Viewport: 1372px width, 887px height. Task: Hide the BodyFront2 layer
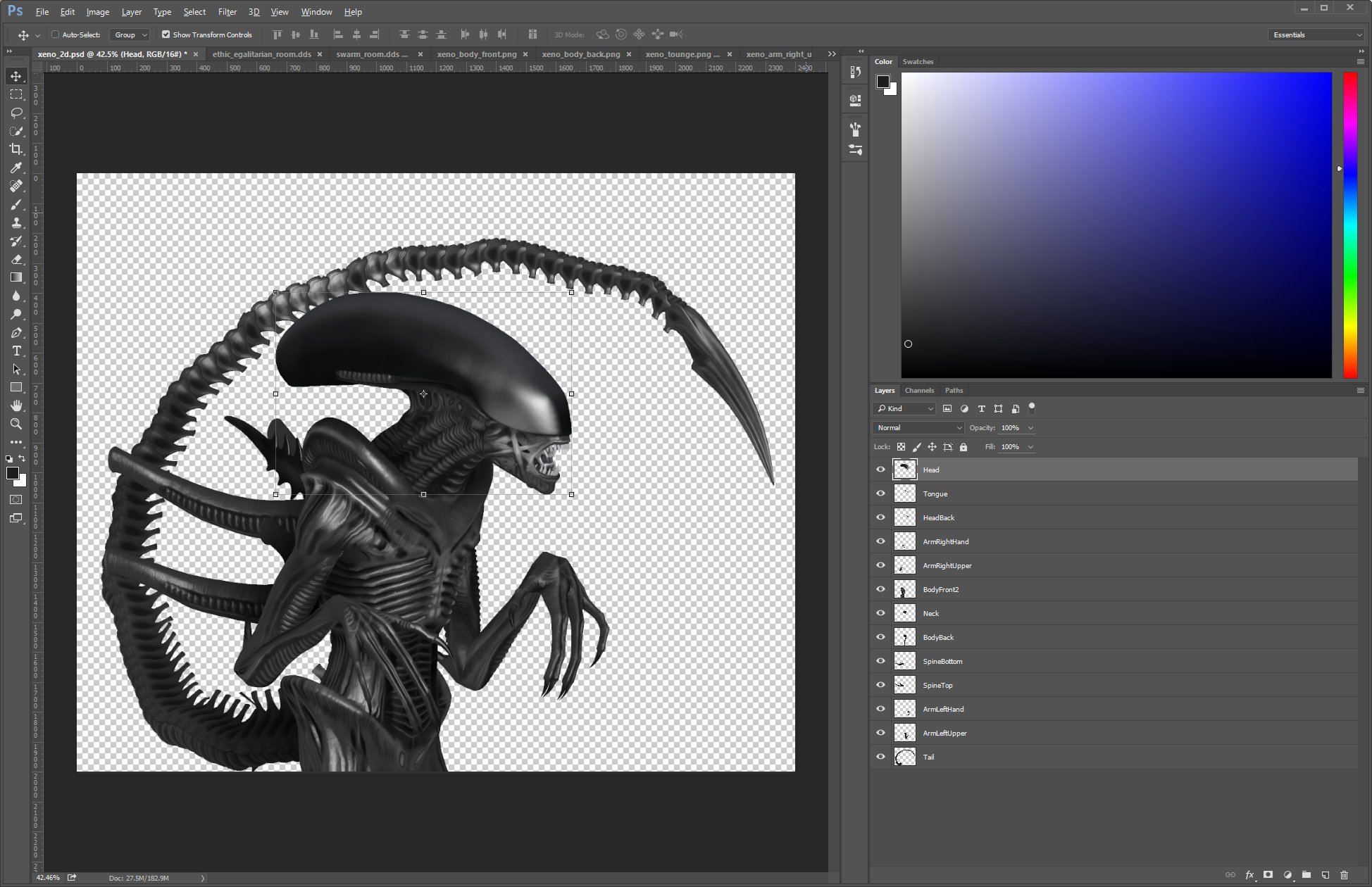(880, 589)
